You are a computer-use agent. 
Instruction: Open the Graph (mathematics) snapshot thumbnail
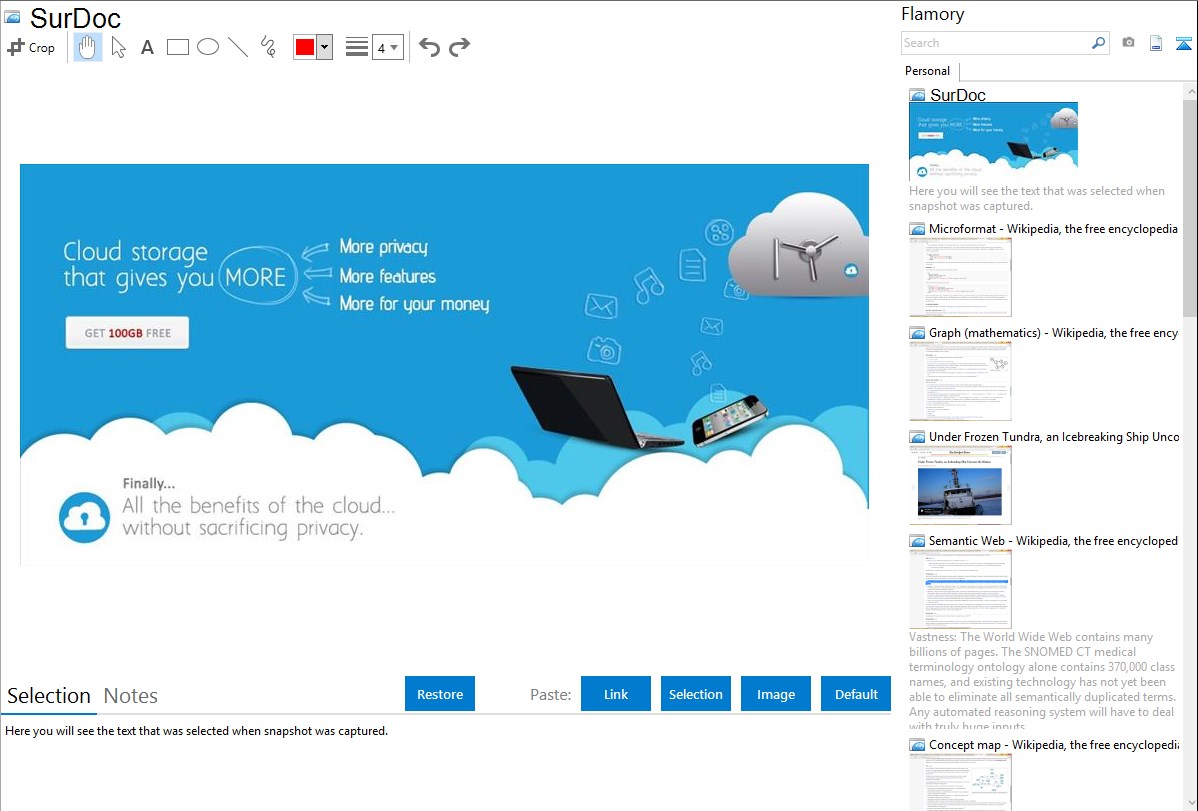click(960, 381)
